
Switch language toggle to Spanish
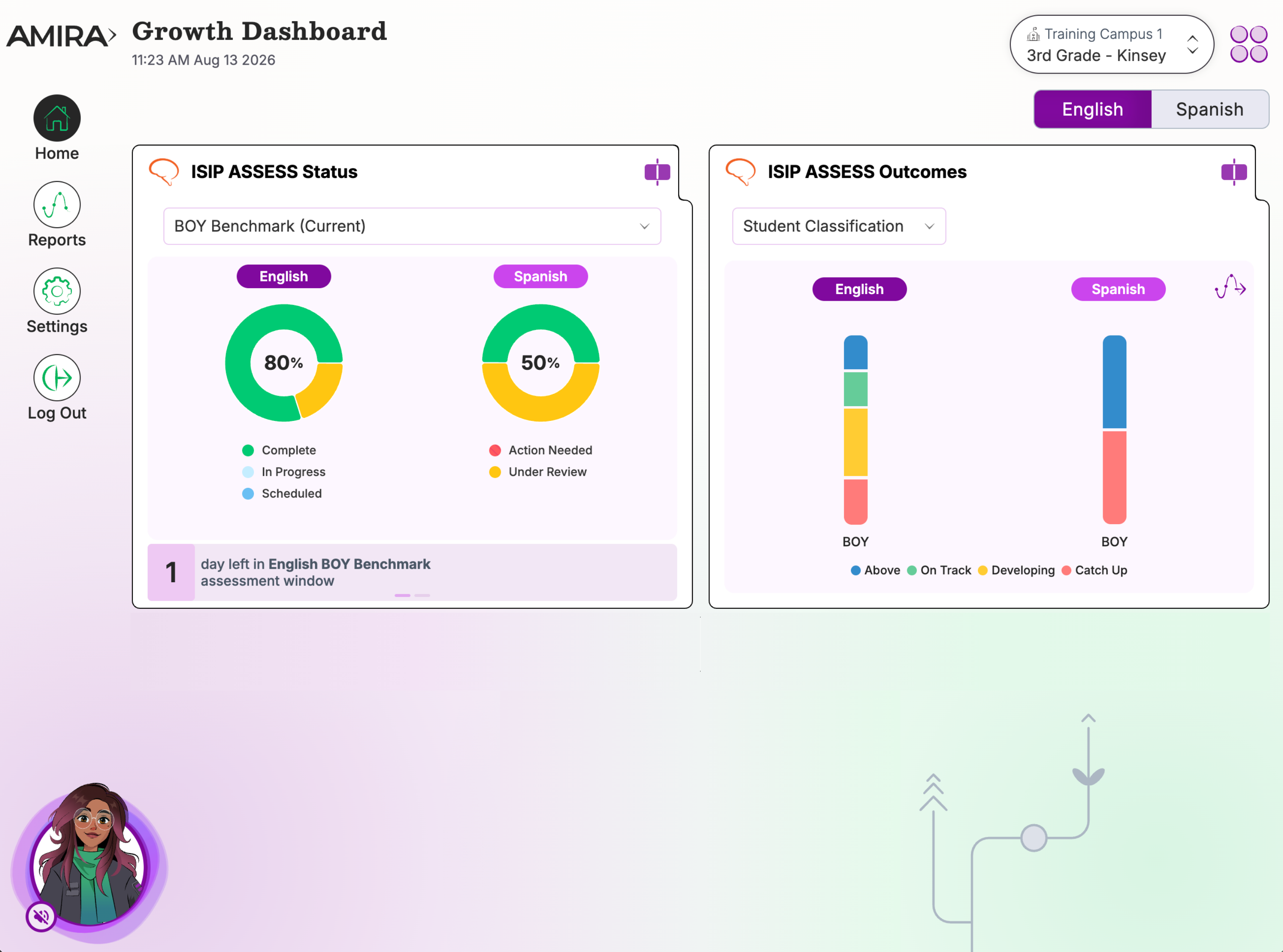(x=1209, y=109)
